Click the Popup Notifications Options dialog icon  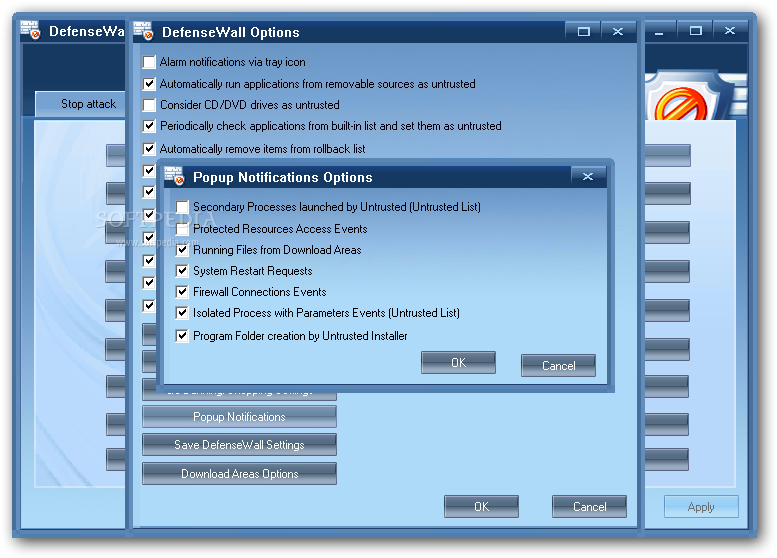click(174, 176)
